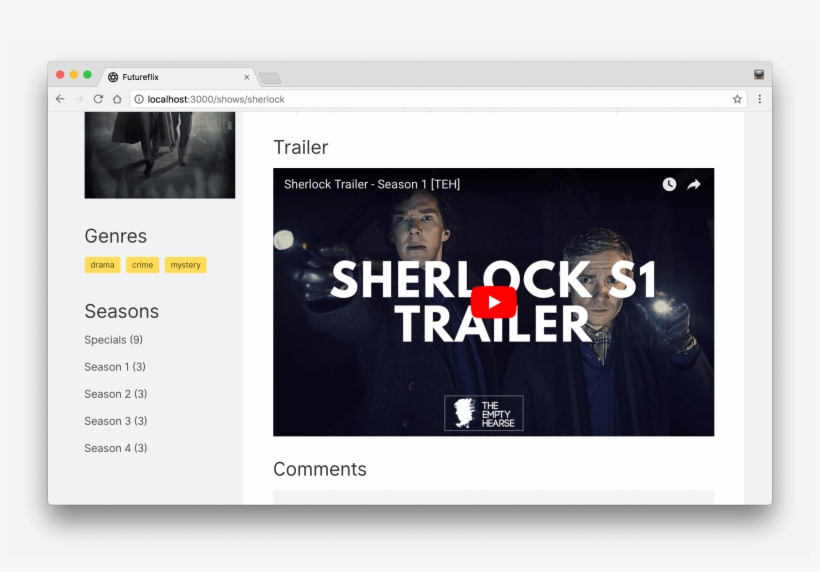Image resolution: width=820 pixels, height=572 pixels.
Task: Open Season 2 (3)
Action: point(116,394)
